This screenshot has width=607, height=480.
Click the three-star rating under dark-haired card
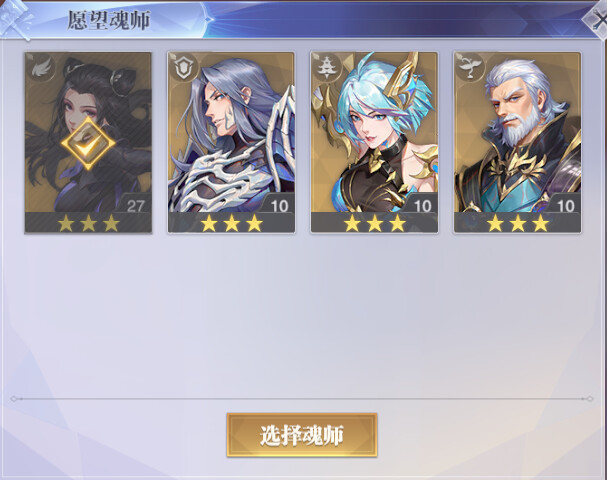coord(88,223)
